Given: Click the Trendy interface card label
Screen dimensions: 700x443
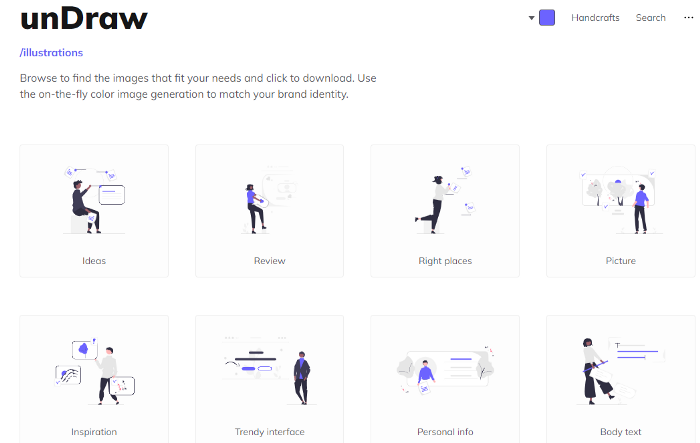Looking at the screenshot, I should [270, 432].
